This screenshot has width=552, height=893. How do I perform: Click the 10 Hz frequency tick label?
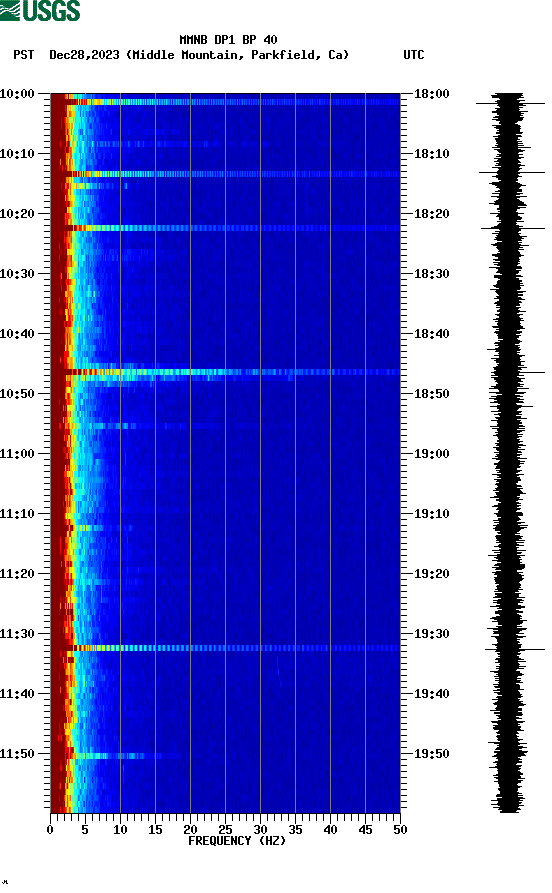tap(120, 830)
